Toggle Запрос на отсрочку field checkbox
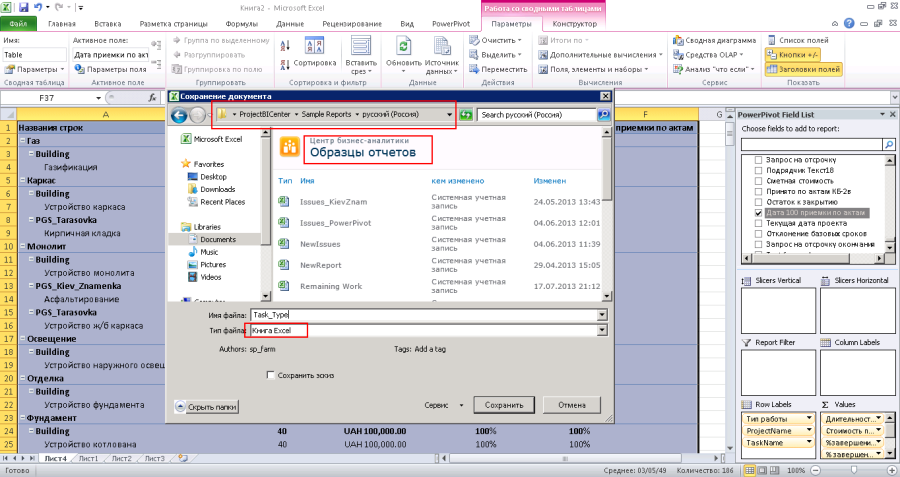 tap(758, 160)
